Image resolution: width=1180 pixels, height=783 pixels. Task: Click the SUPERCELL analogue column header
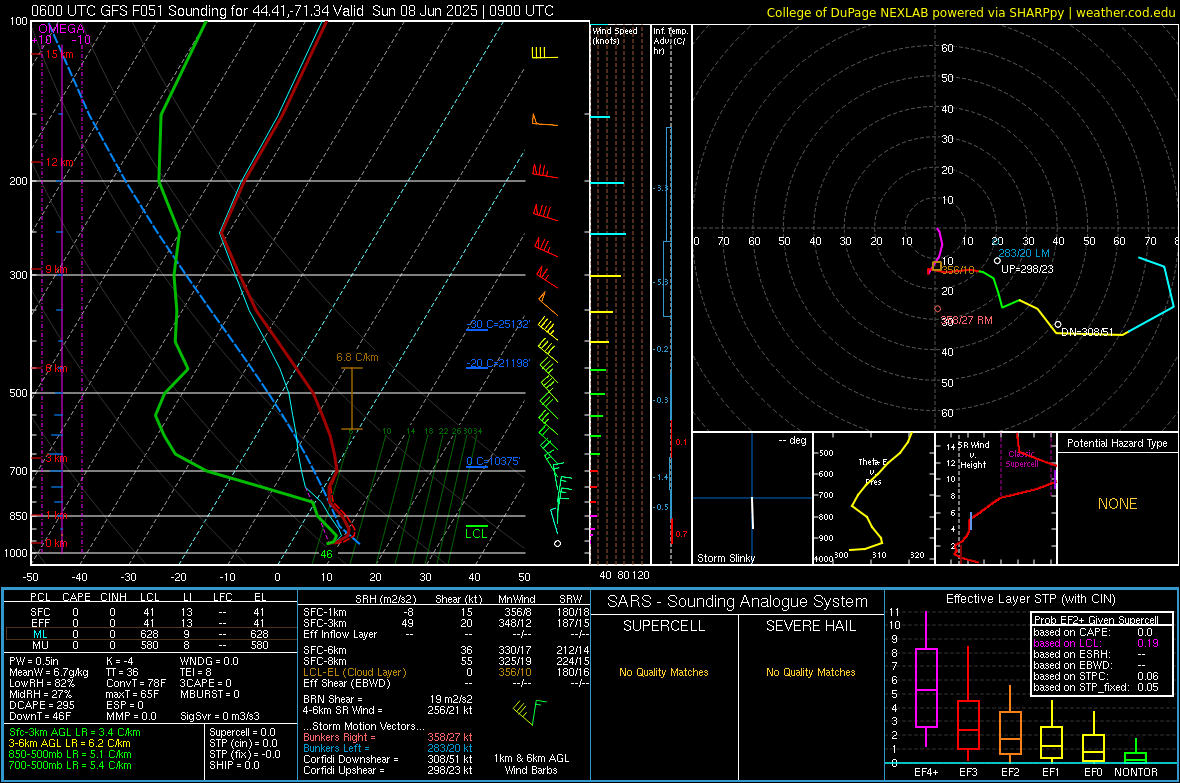pyautogui.click(x=664, y=626)
